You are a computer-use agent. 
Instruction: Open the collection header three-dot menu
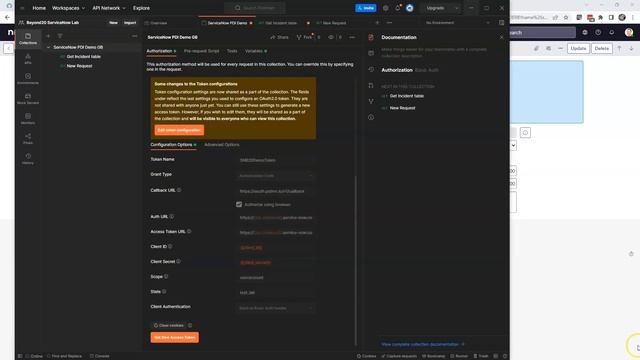click(352, 37)
